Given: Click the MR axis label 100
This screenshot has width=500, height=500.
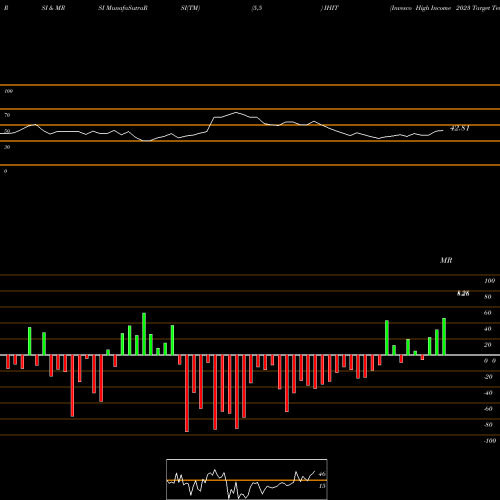Looking at the screenshot, I should point(489,281).
